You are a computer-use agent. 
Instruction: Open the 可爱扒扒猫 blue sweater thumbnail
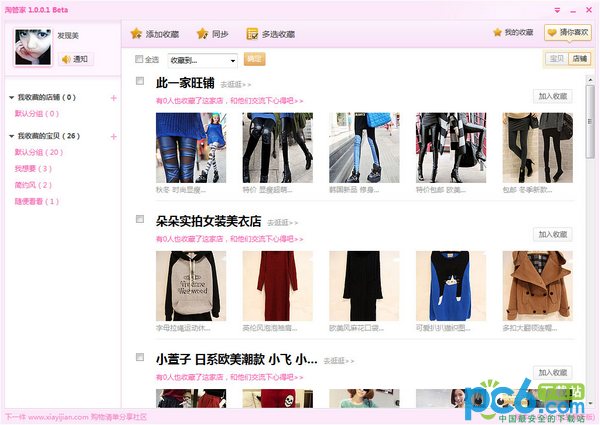(451, 286)
